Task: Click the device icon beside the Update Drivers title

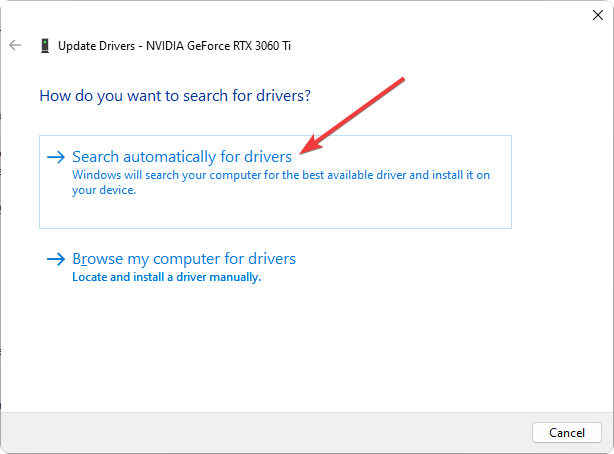Action: 45,46
